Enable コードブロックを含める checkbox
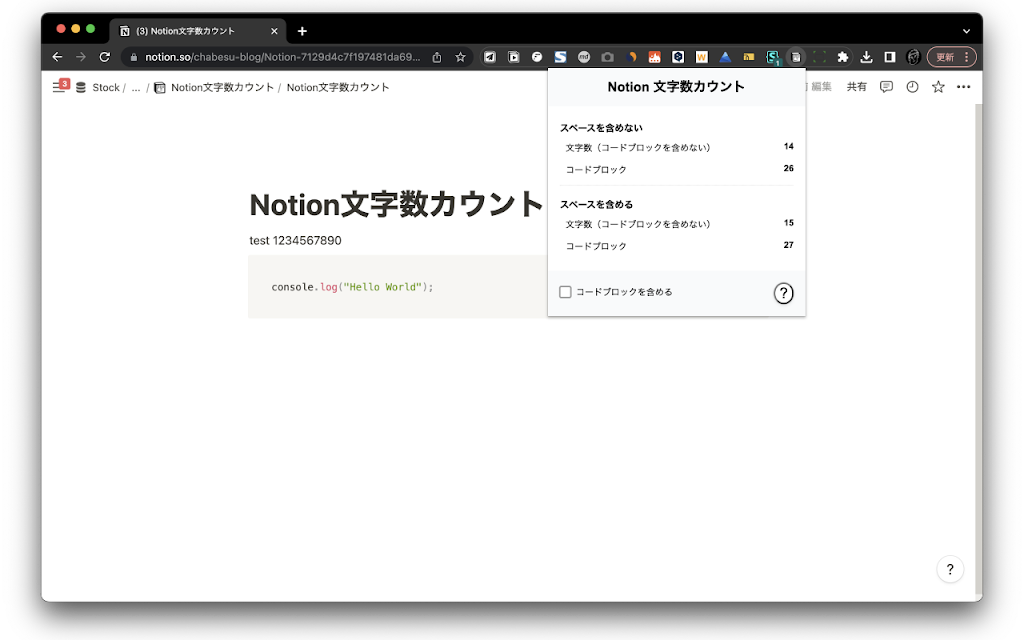1024x640 pixels. click(x=566, y=292)
